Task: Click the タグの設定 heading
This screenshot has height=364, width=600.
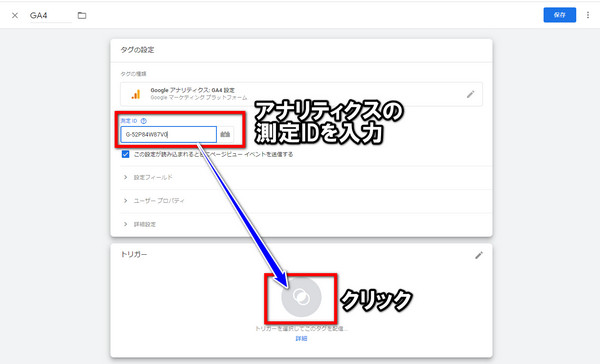Action: click(137, 50)
